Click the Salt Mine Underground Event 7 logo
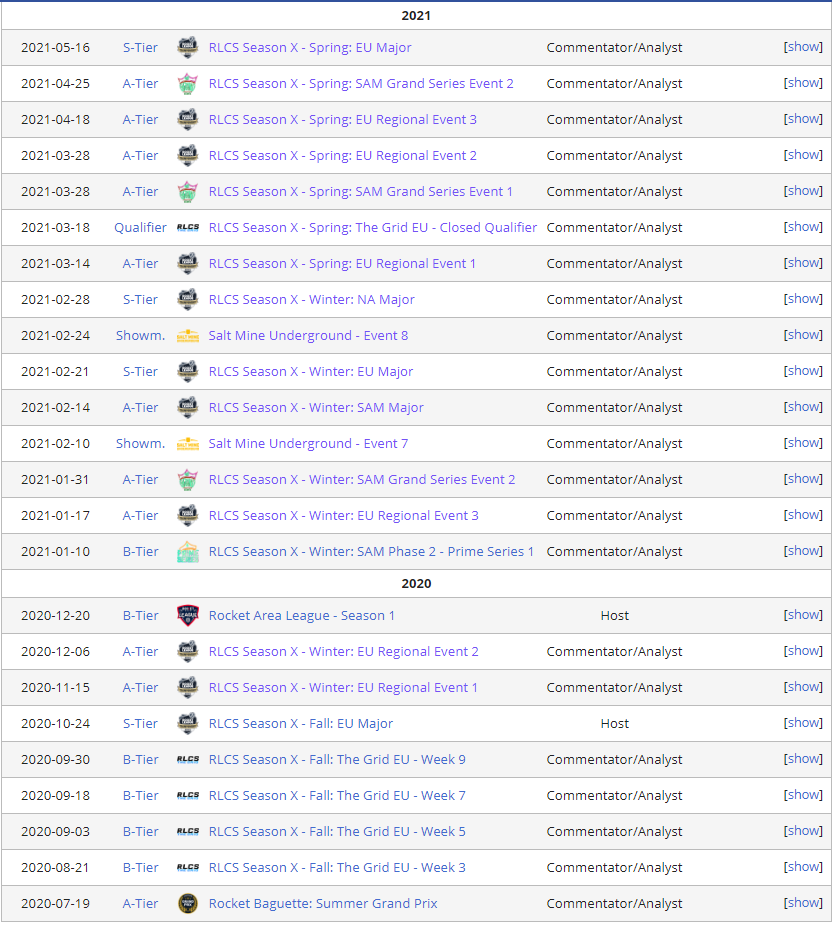Viewport: 832px width, 925px height. pos(188,444)
